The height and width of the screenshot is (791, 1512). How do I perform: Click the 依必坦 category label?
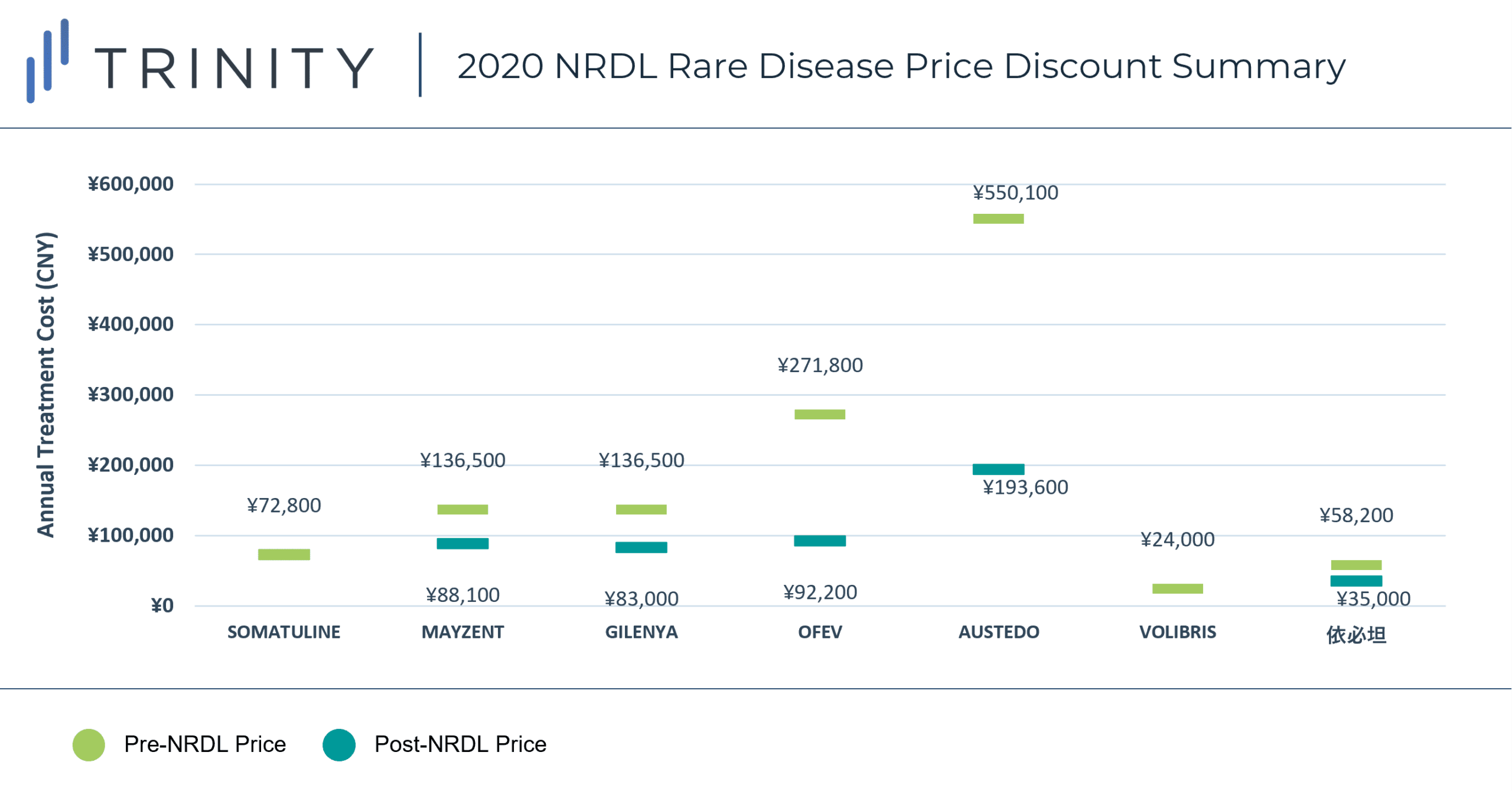[1356, 634]
